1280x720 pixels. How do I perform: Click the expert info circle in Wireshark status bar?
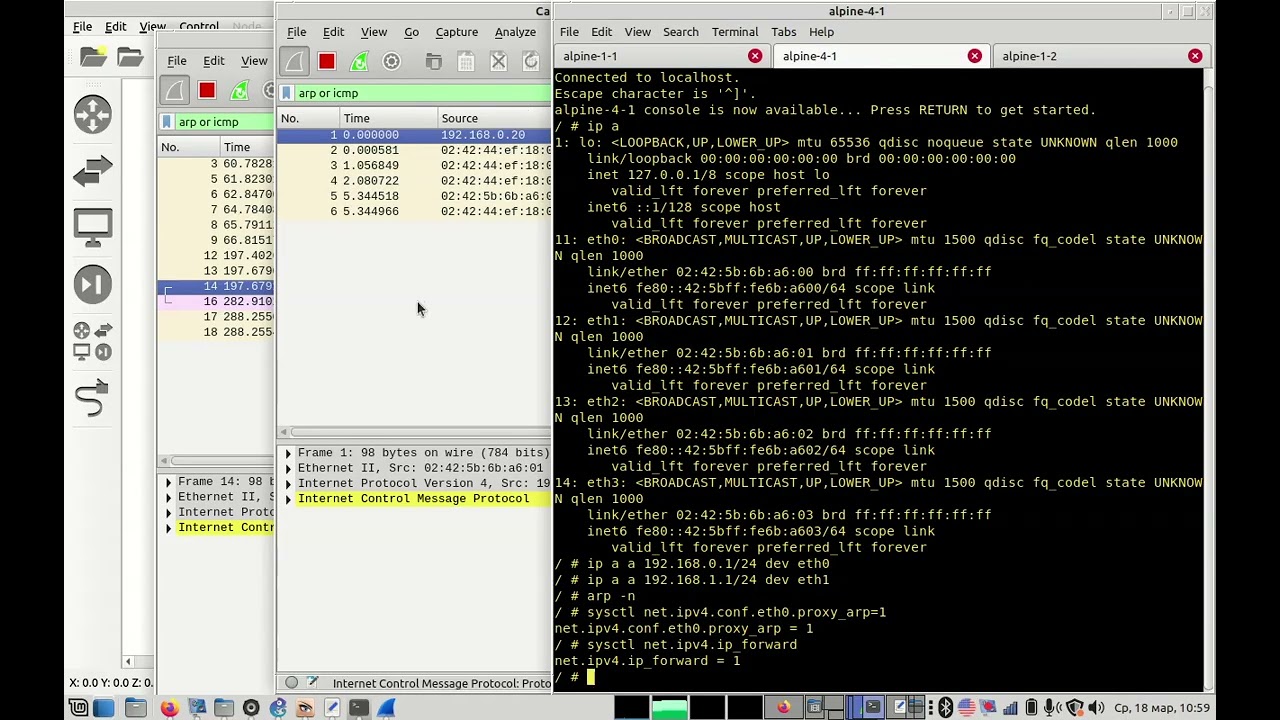click(291, 683)
